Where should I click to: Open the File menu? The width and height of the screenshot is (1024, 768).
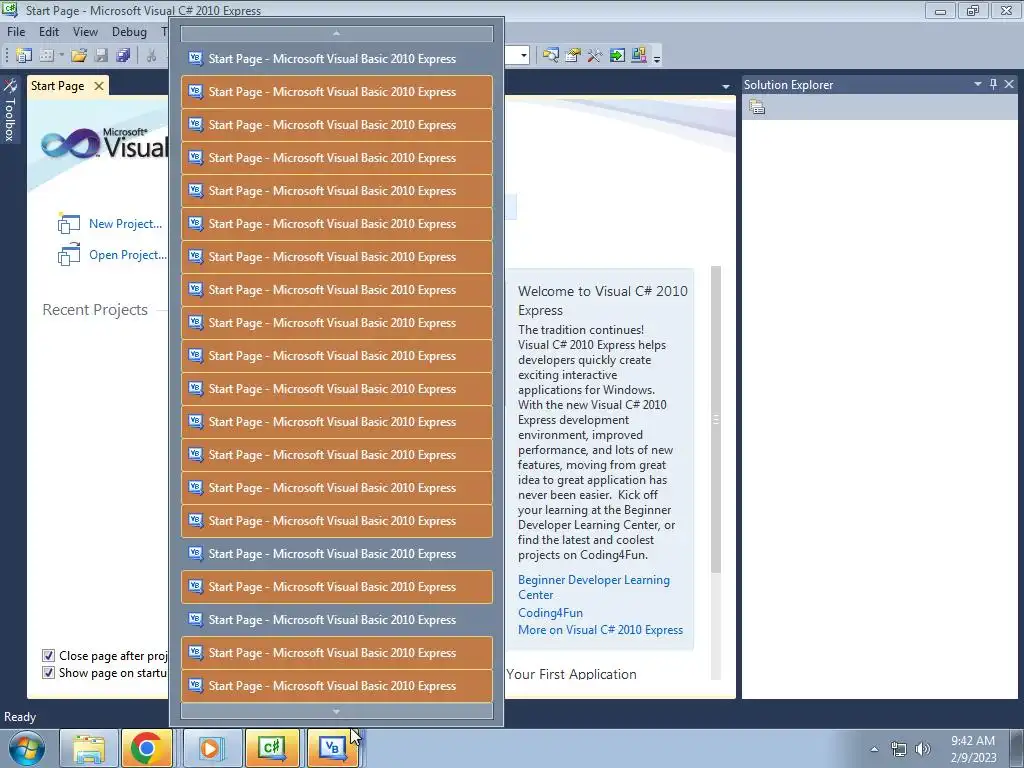16,31
